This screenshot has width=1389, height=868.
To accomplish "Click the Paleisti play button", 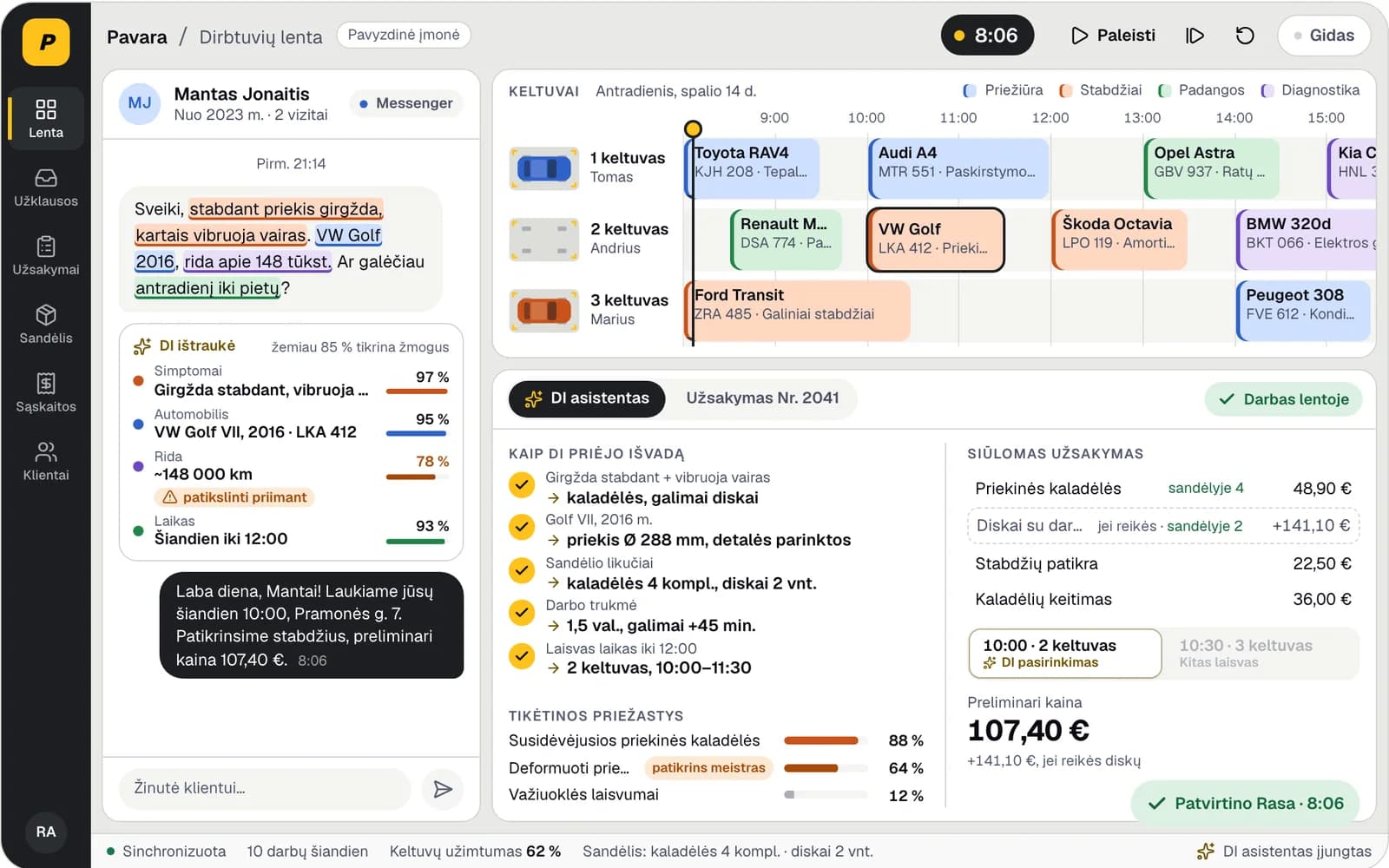I will click(1114, 36).
